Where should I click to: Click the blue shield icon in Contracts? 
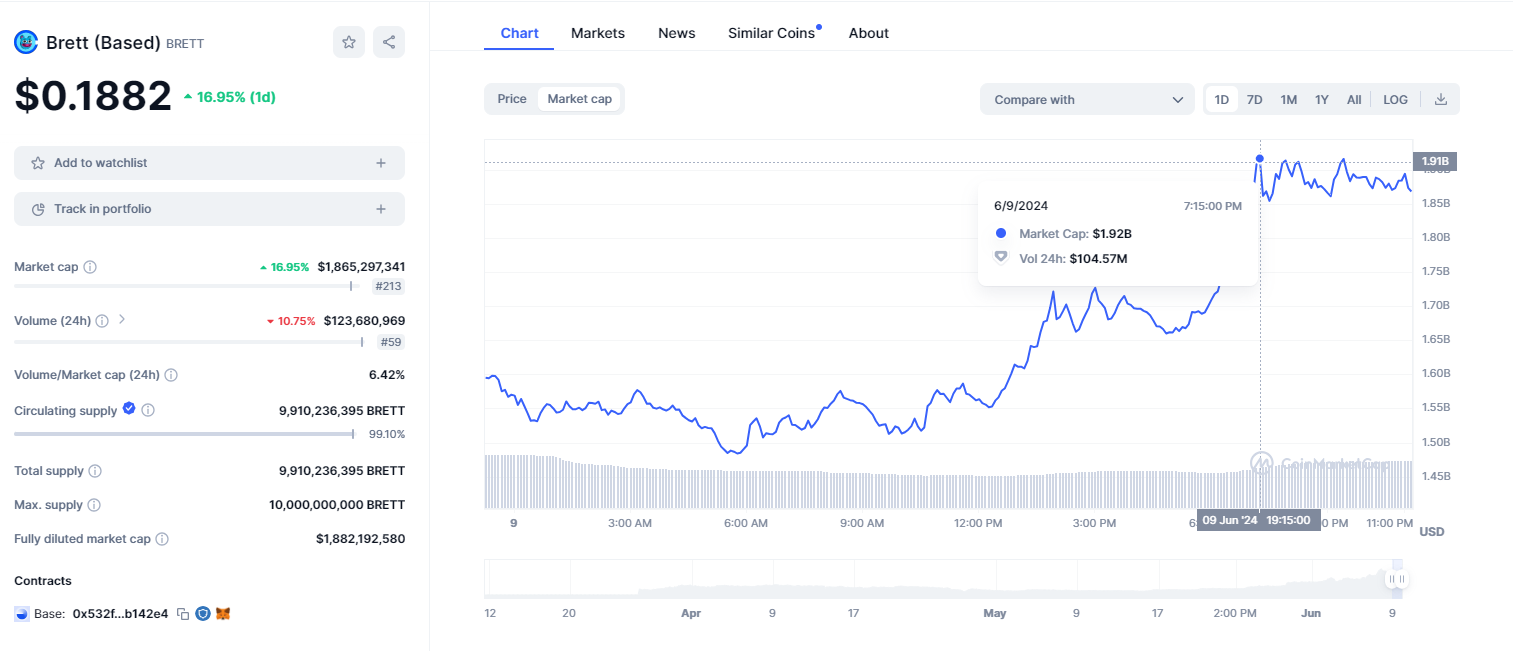pyautogui.click(x=203, y=614)
